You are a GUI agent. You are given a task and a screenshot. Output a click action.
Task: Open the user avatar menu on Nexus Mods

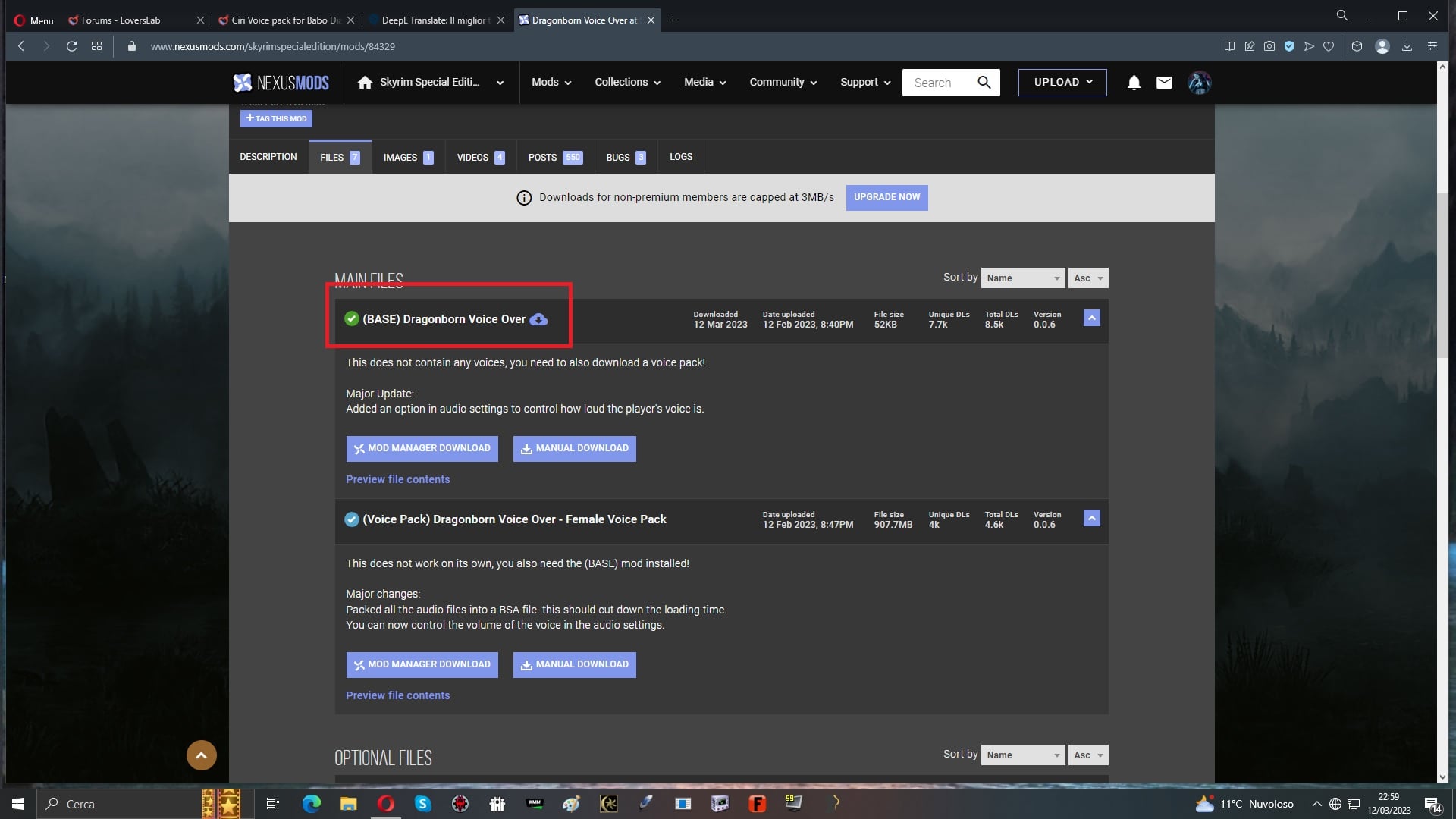point(1199,83)
